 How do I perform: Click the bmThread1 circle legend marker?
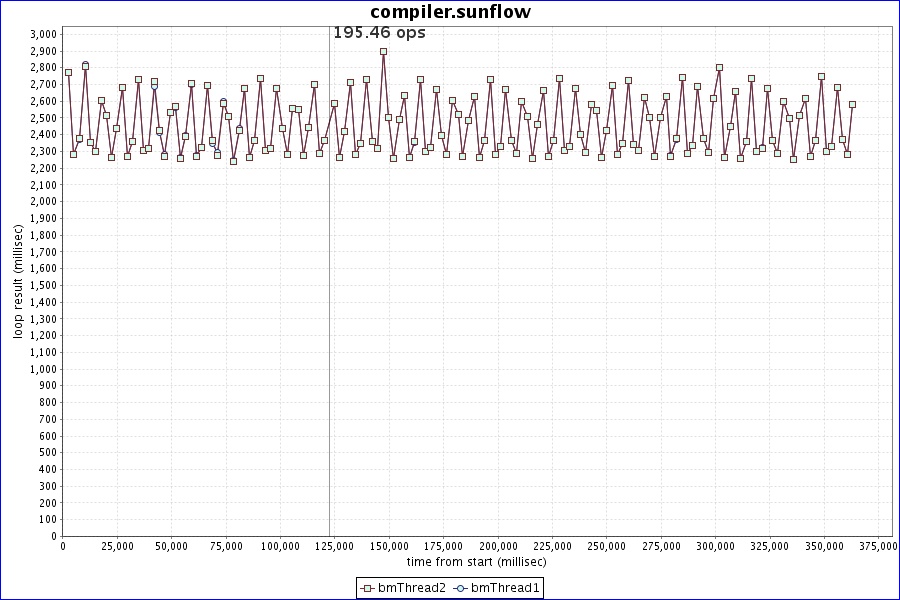pos(462,588)
